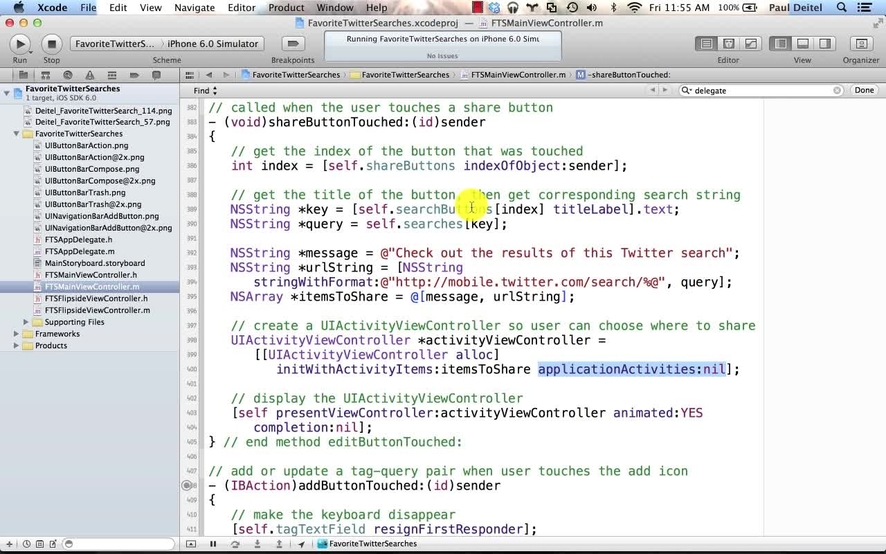Viewport: 886px width, 554px height.
Task: Jump to next find result
Action: [x=665, y=90]
